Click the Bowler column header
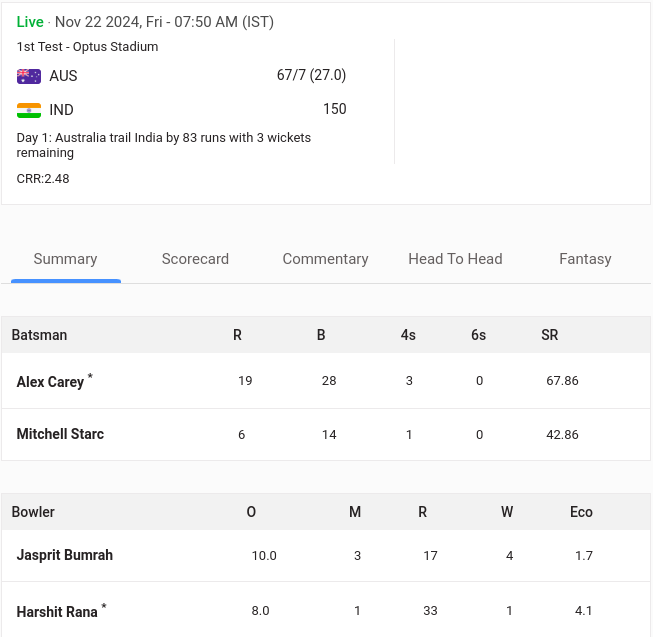653x637 pixels. [x=33, y=512]
